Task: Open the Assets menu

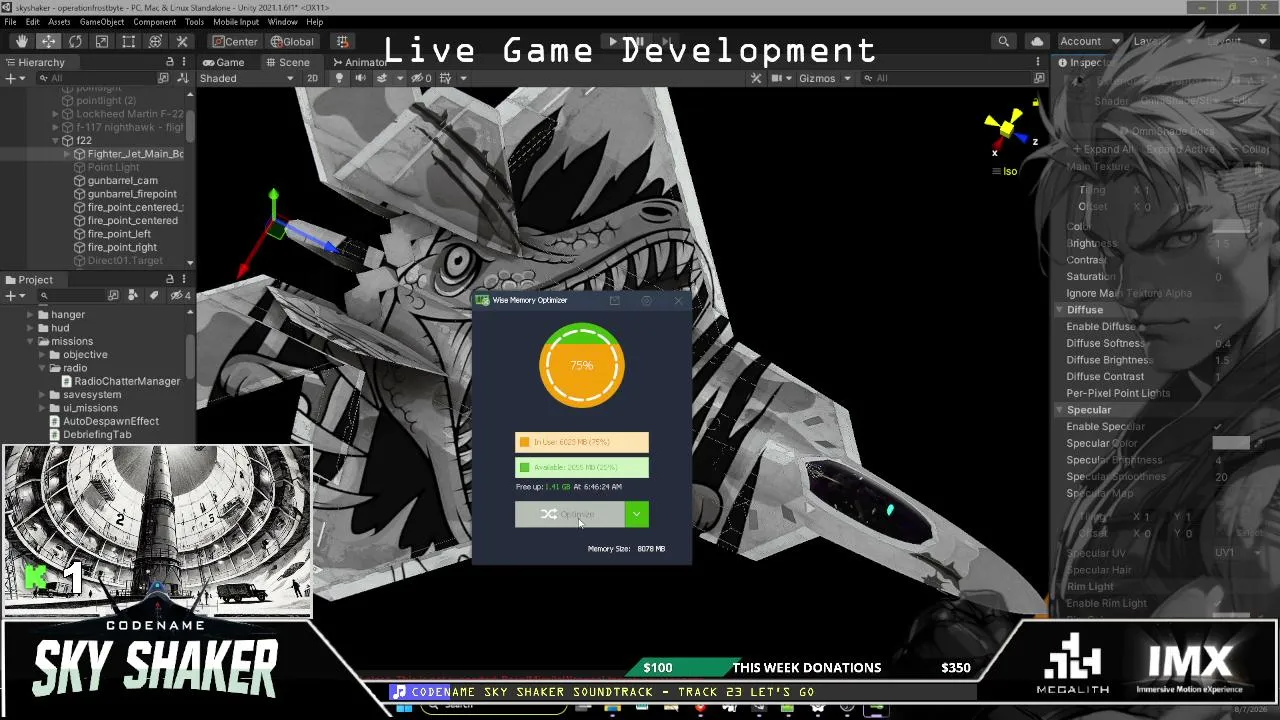Action: pyautogui.click(x=59, y=22)
